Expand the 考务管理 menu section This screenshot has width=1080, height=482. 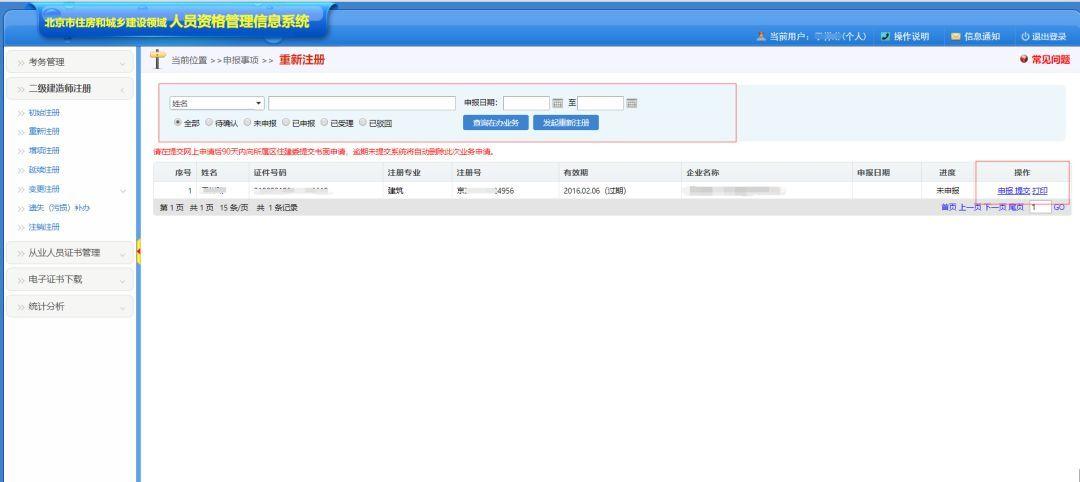70,62
